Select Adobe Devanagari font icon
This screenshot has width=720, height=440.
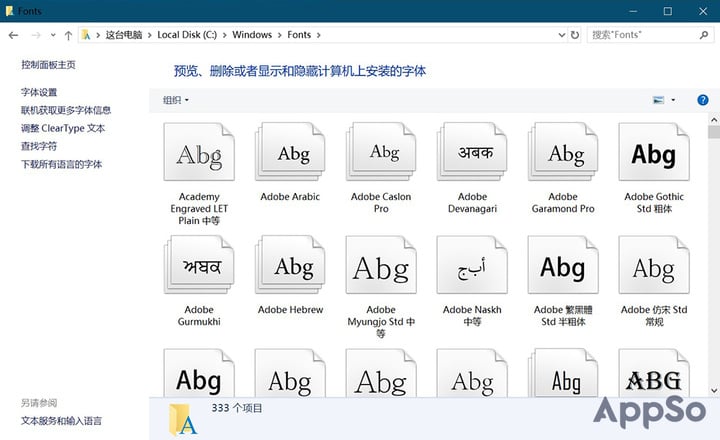pyautogui.click(x=472, y=152)
